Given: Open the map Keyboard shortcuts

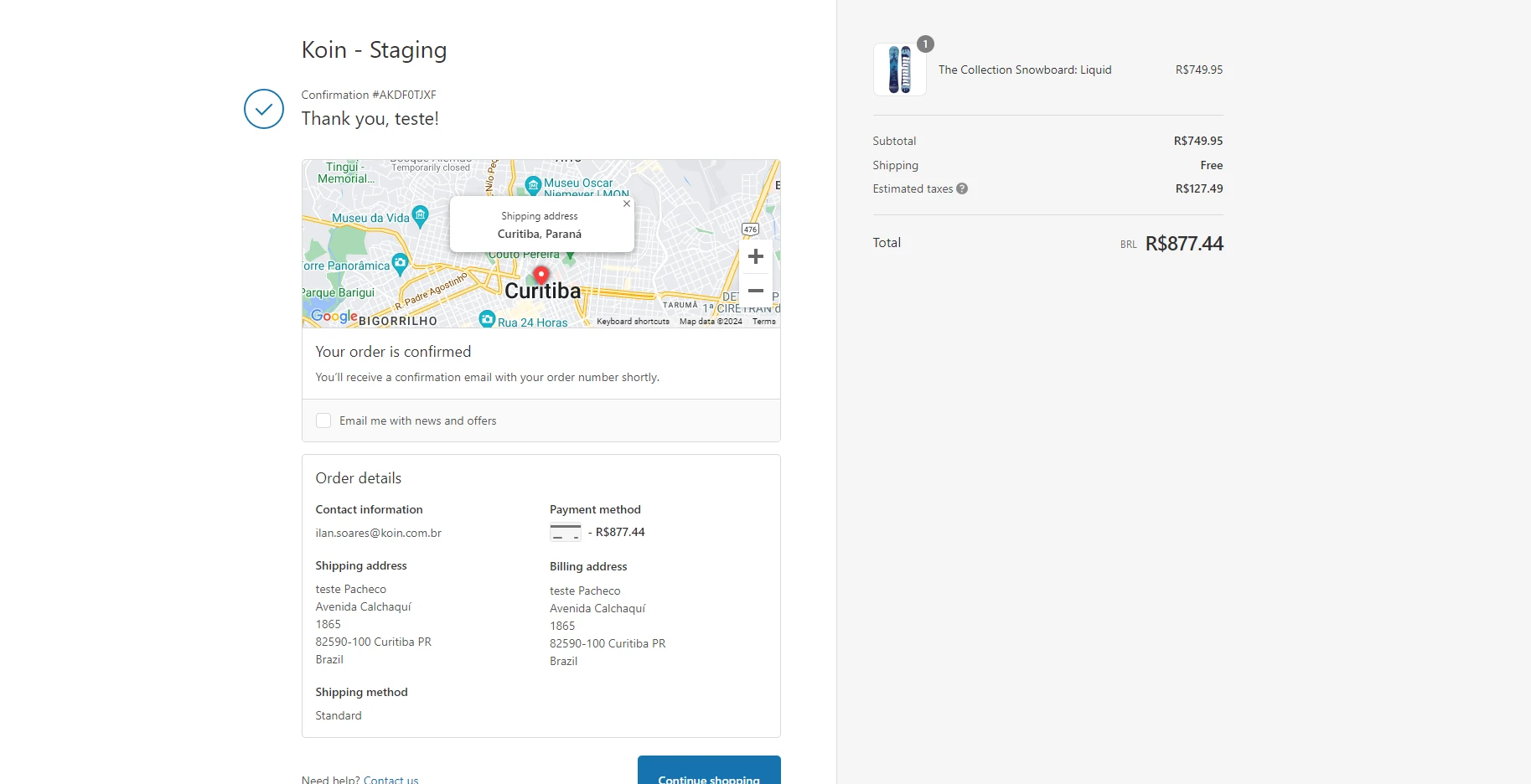Looking at the screenshot, I should click(x=633, y=322).
